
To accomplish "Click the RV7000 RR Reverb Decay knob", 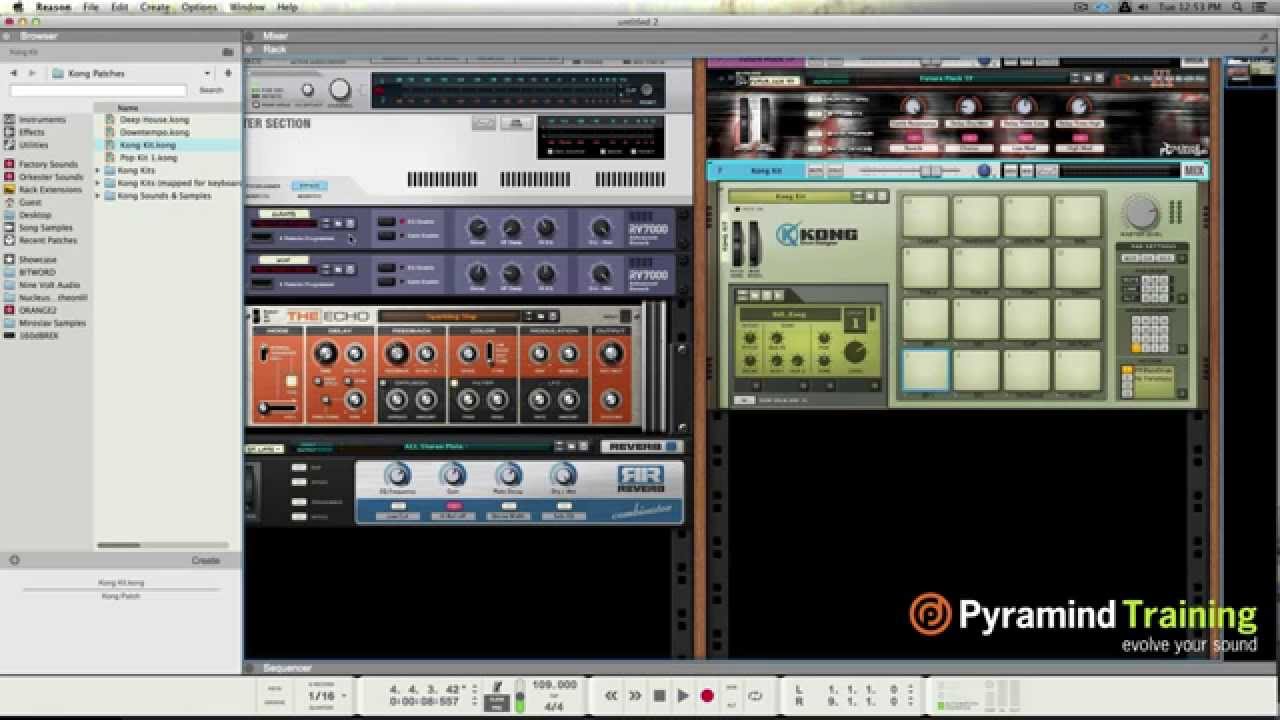I will pos(508,476).
